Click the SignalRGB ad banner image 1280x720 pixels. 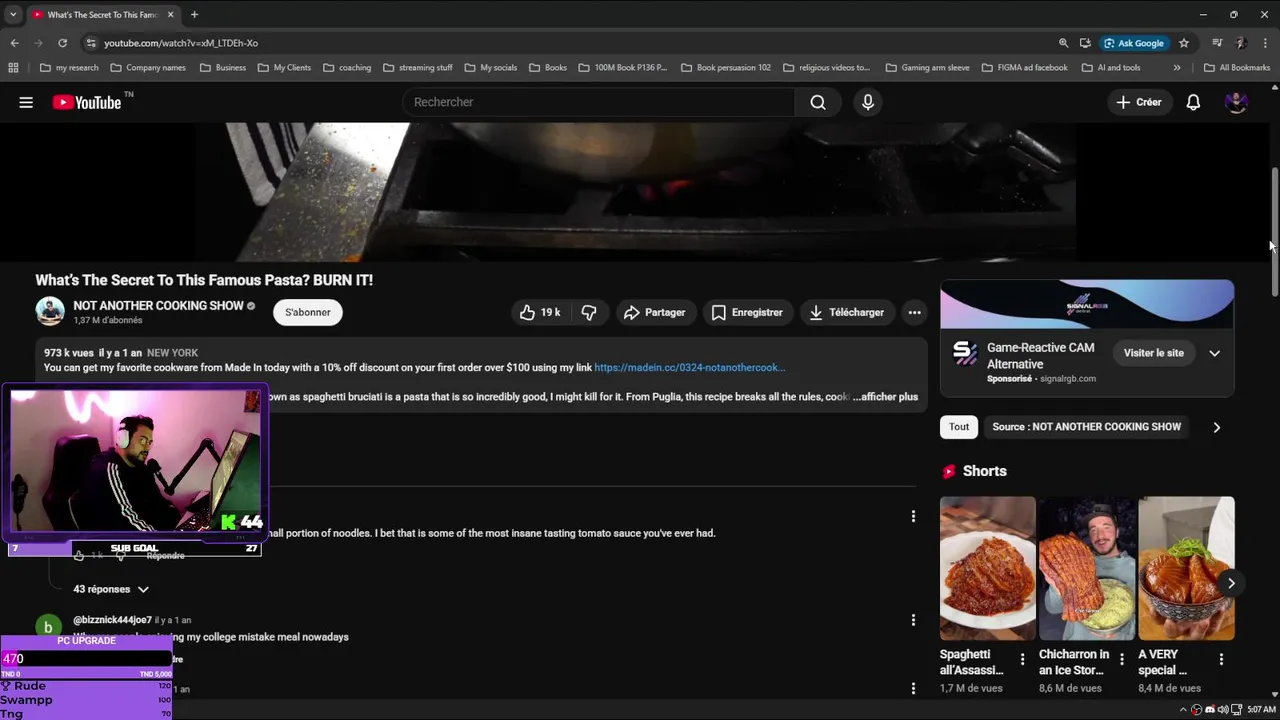pos(1087,304)
